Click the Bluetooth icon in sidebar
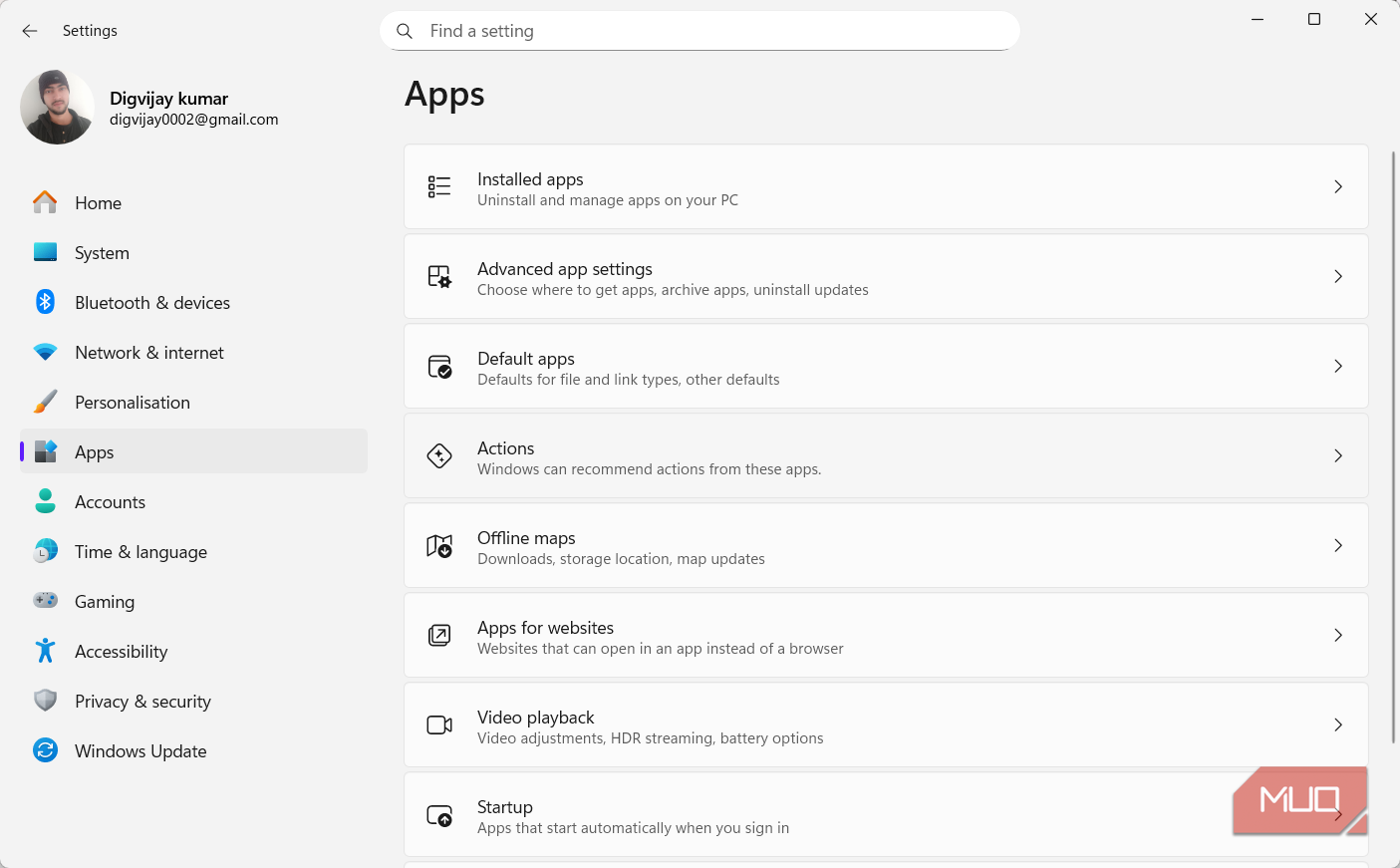The height and width of the screenshot is (868, 1400). click(x=45, y=302)
